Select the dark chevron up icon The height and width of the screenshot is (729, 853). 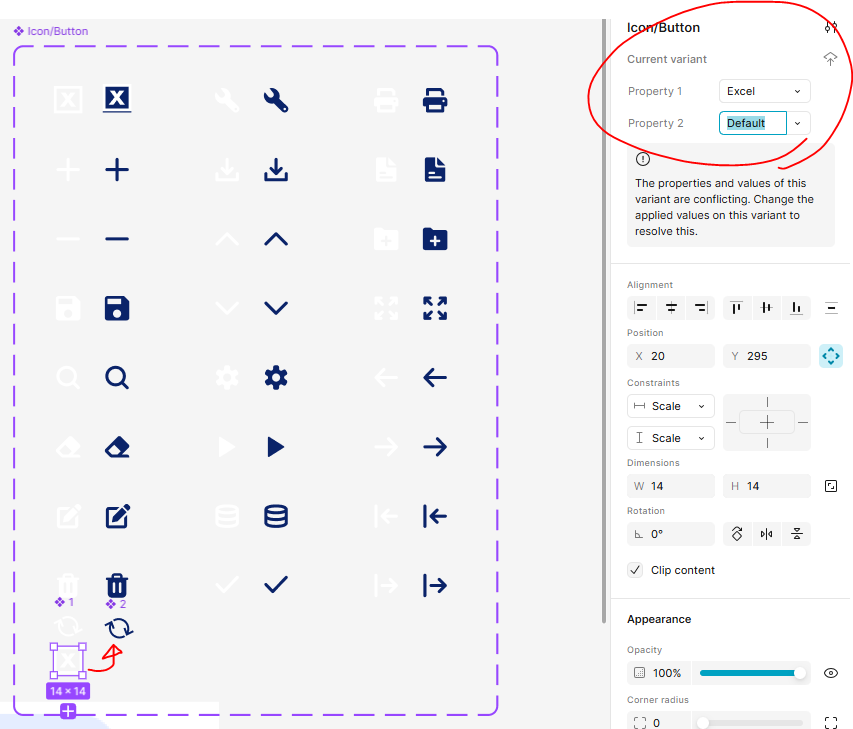pyautogui.click(x=276, y=239)
